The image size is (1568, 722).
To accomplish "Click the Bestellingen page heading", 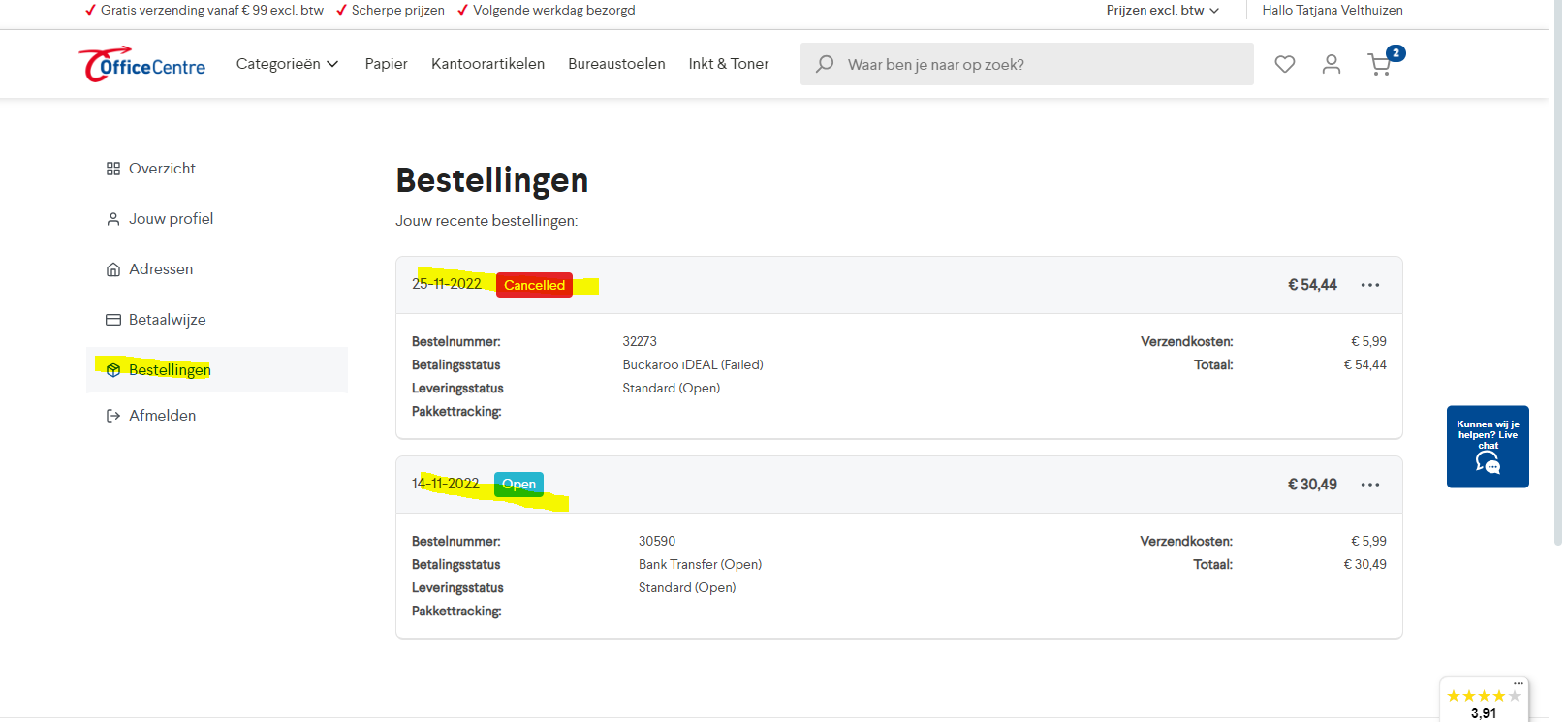I will pyautogui.click(x=492, y=180).
